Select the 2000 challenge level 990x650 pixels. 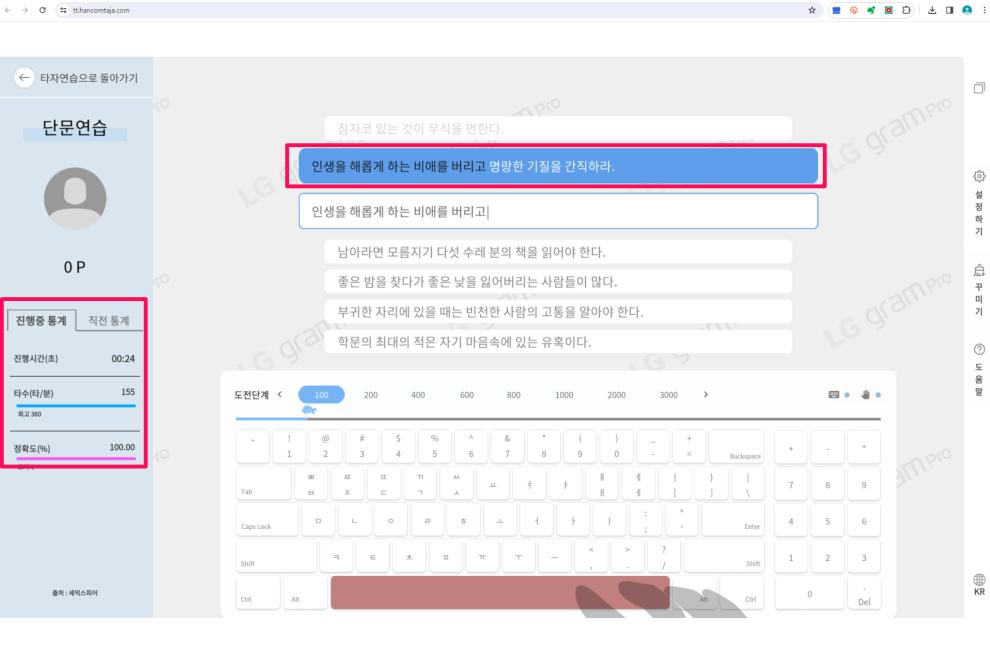click(x=619, y=394)
